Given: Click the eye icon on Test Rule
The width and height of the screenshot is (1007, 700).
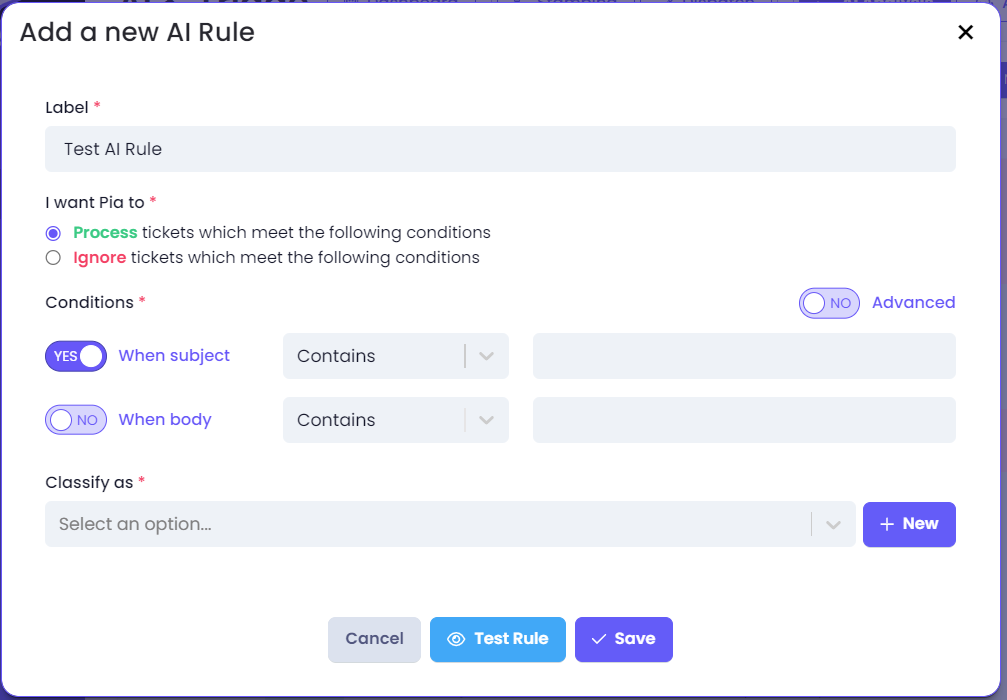Looking at the screenshot, I should [x=456, y=639].
